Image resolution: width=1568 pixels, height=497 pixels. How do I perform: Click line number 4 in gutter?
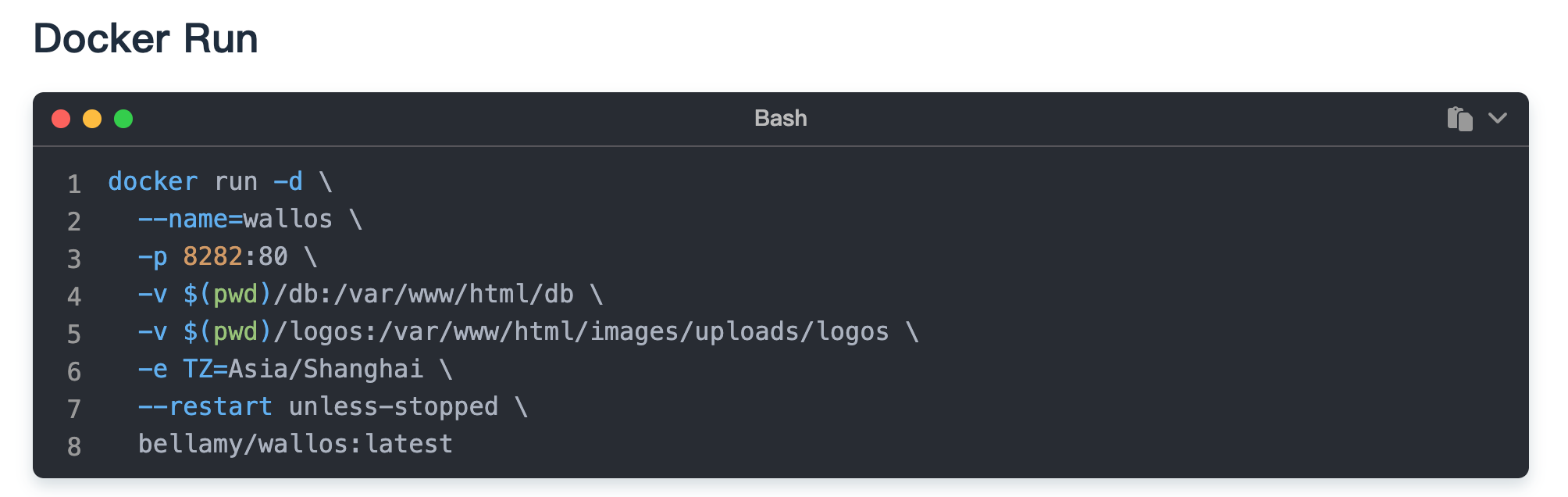click(74, 296)
